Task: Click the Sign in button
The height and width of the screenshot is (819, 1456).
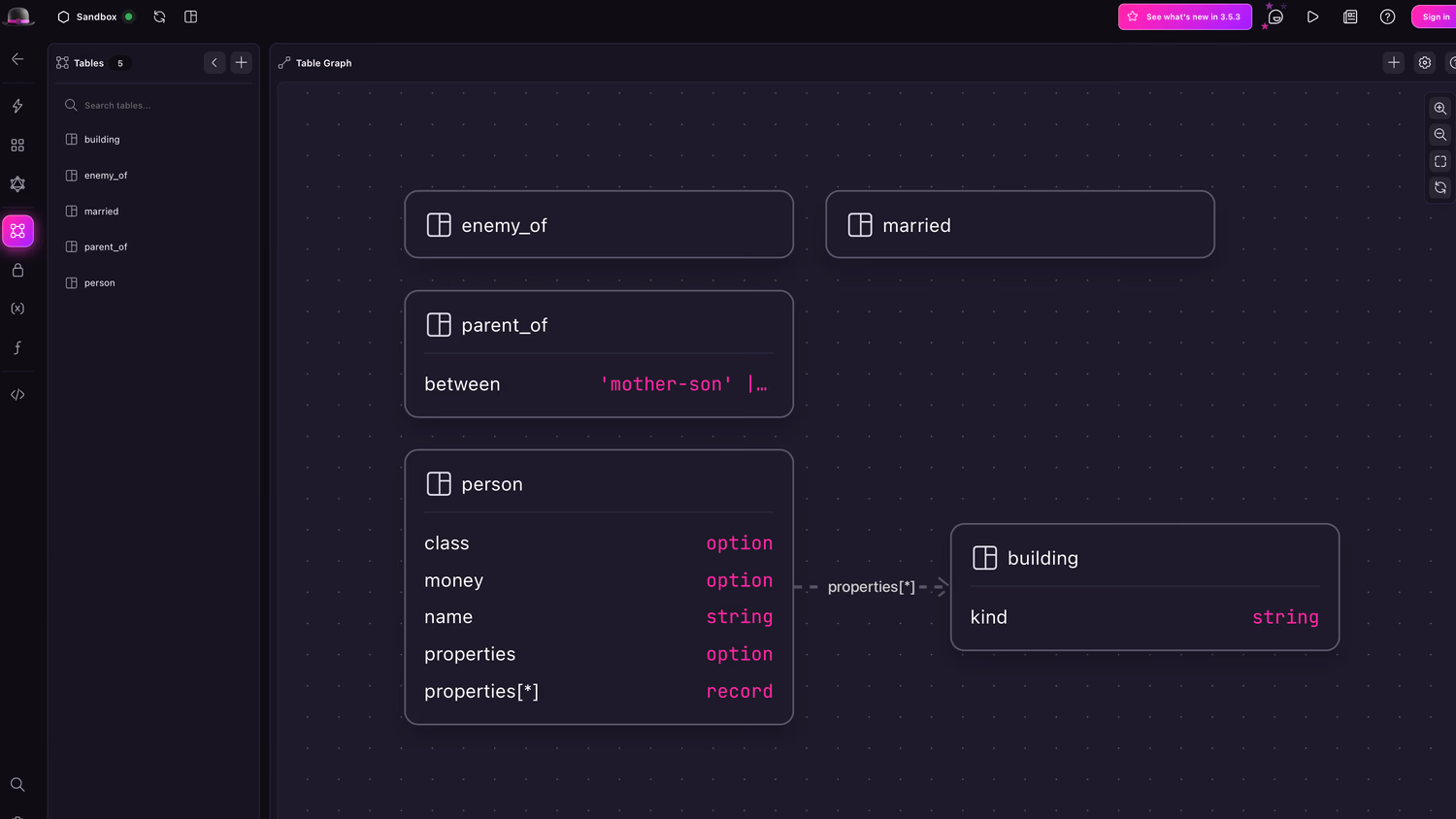Action: (1435, 16)
